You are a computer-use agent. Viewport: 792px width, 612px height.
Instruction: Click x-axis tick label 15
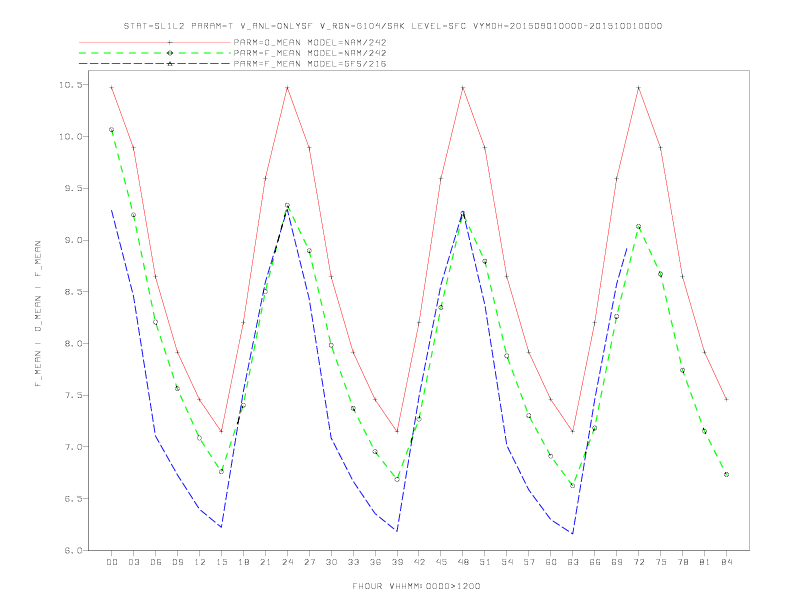pos(221,562)
